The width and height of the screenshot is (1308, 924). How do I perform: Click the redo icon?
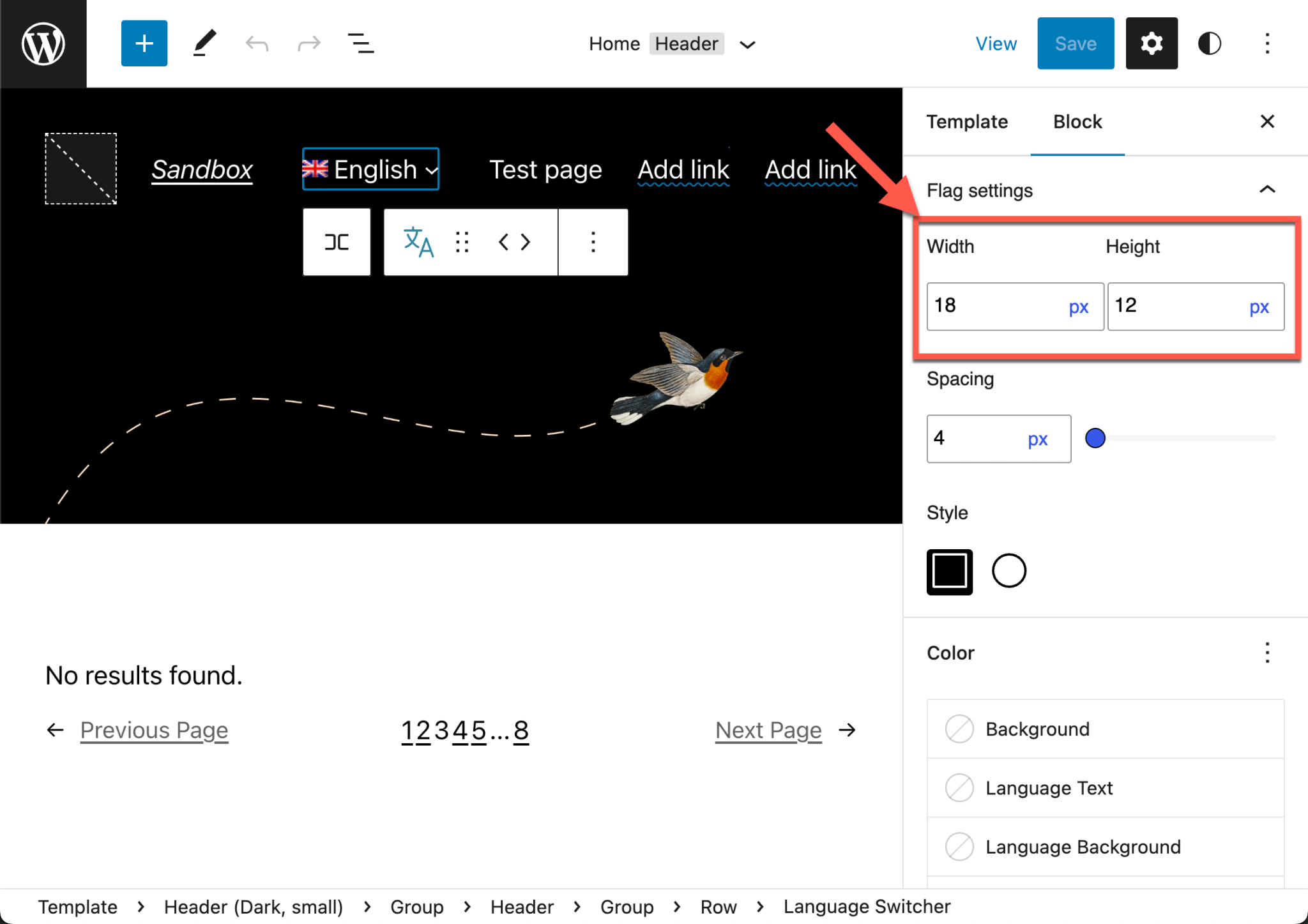[x=308, y=43]
